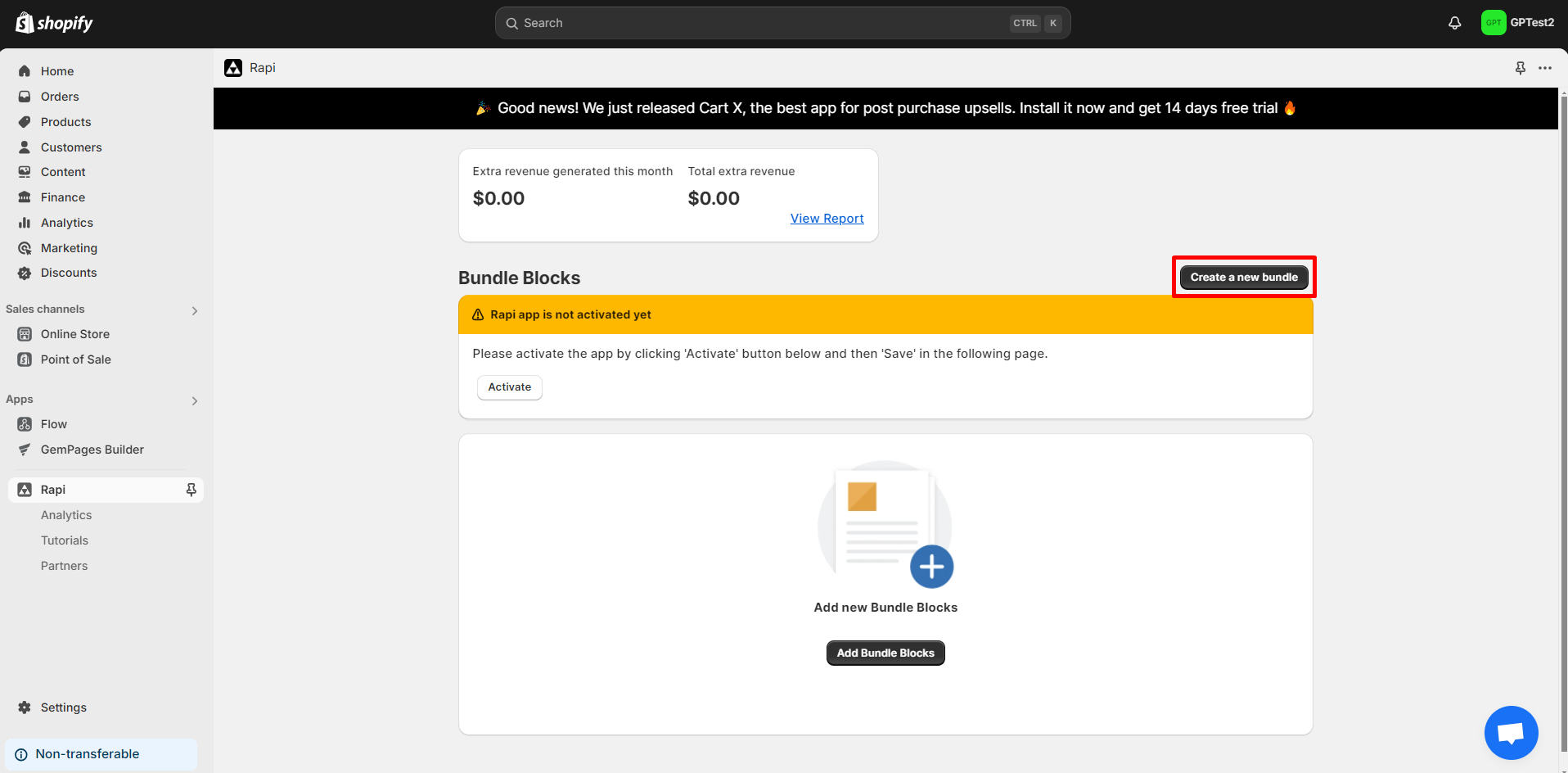Pin the app using top-right pin icon
Viewport: 1568px width, 773px height.
[1520, 68]
